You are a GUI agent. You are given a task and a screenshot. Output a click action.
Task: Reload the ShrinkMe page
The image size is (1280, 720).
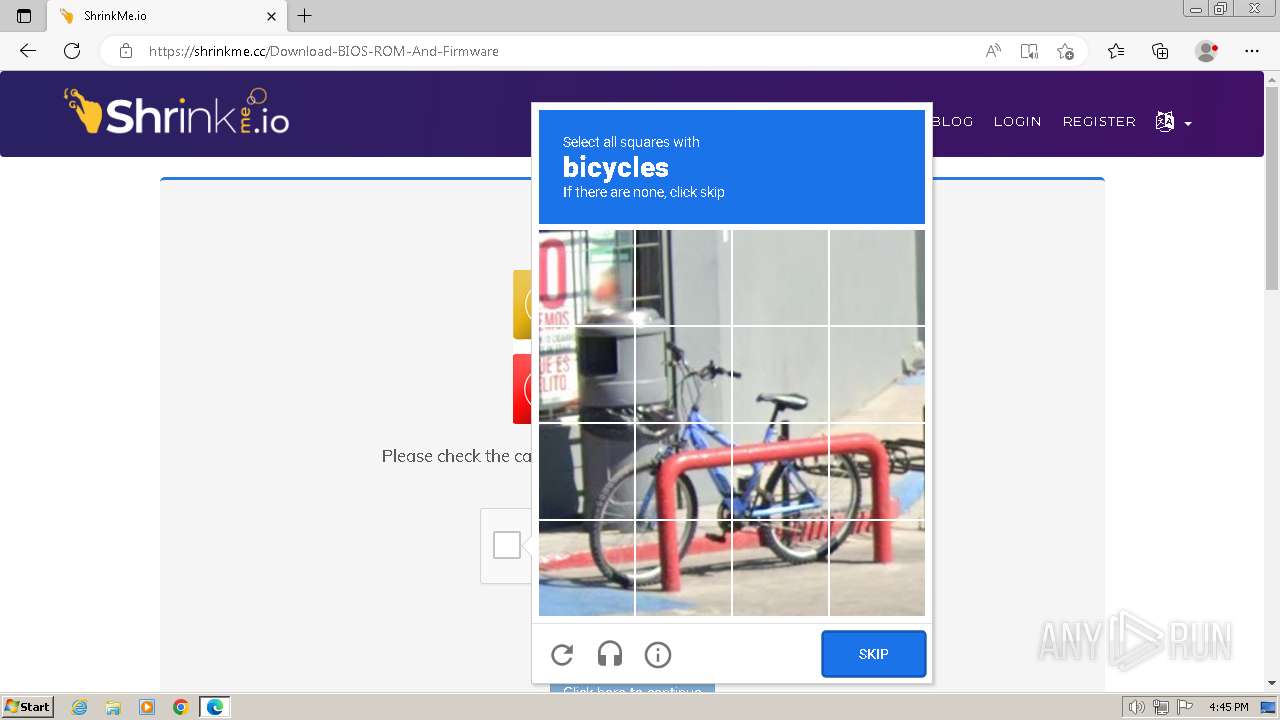(72, 51)
